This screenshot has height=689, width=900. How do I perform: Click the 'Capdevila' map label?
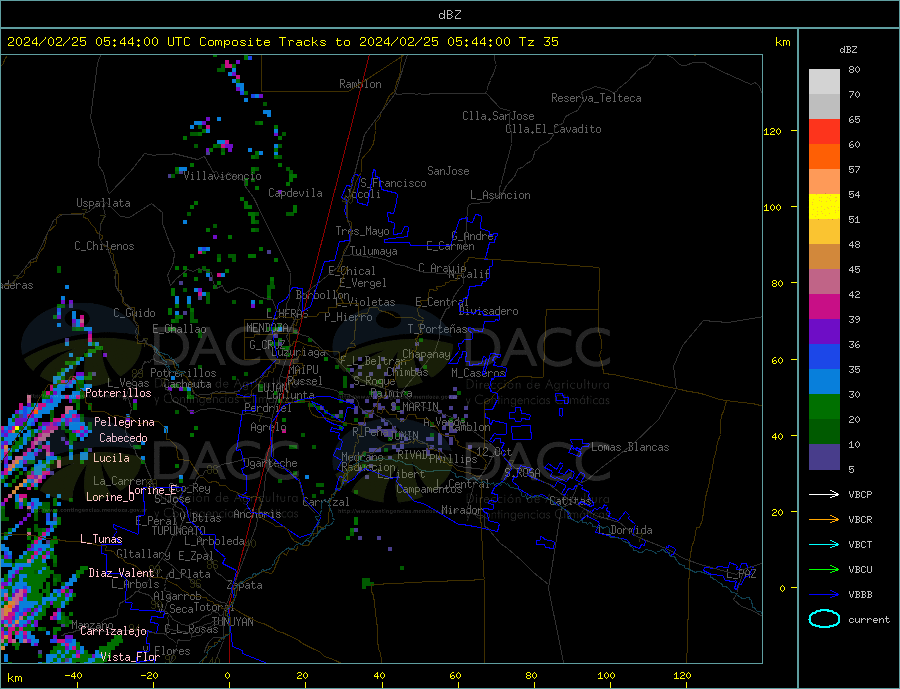click(295, 193)
